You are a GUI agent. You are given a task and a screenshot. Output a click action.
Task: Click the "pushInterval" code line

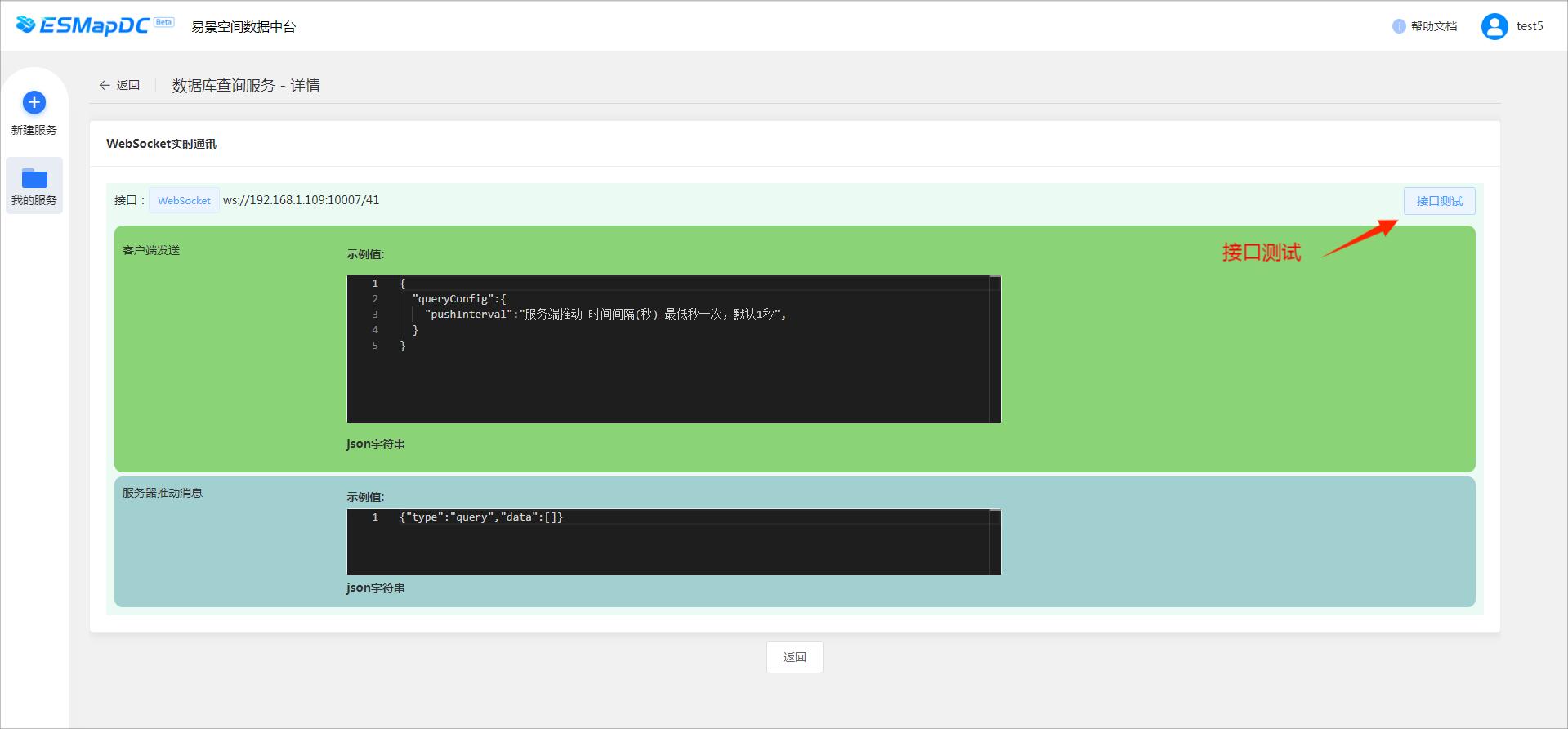coord(605,315)
